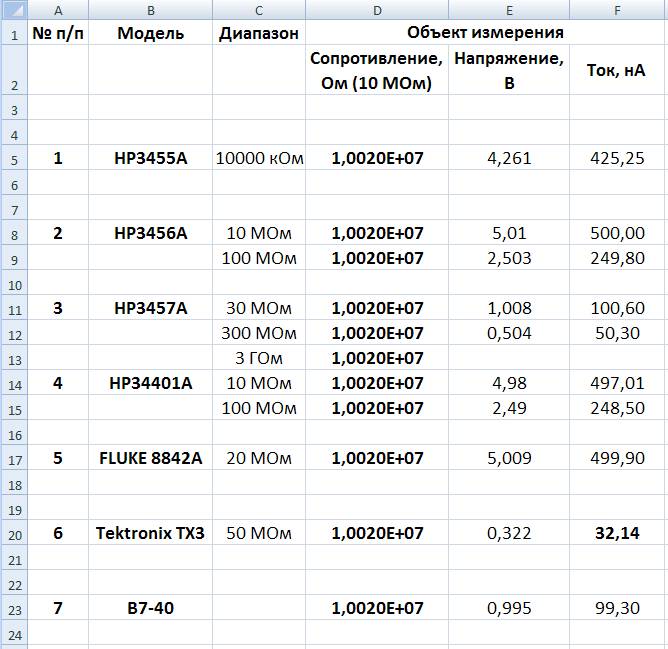The height and width of the screenshot is (649, 668).
Task: Click the 'Сопротивление, Ом (10 МОм)' cell
Action: coord(377,70)
